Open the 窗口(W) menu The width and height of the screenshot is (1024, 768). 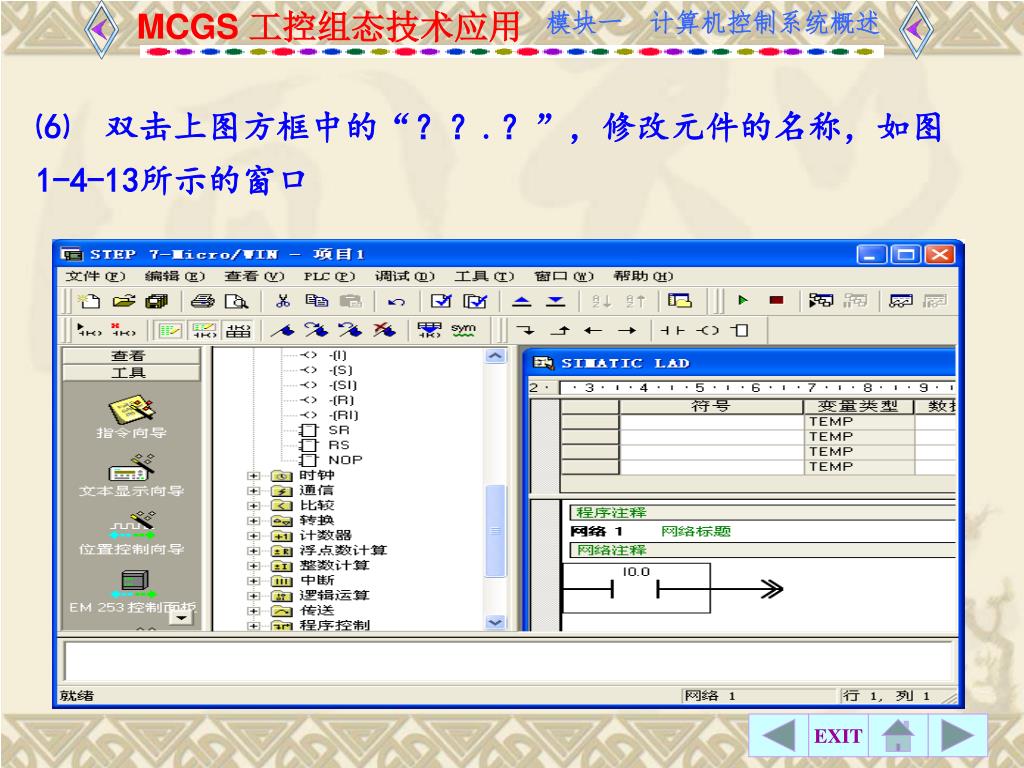(x=564, y=276)
